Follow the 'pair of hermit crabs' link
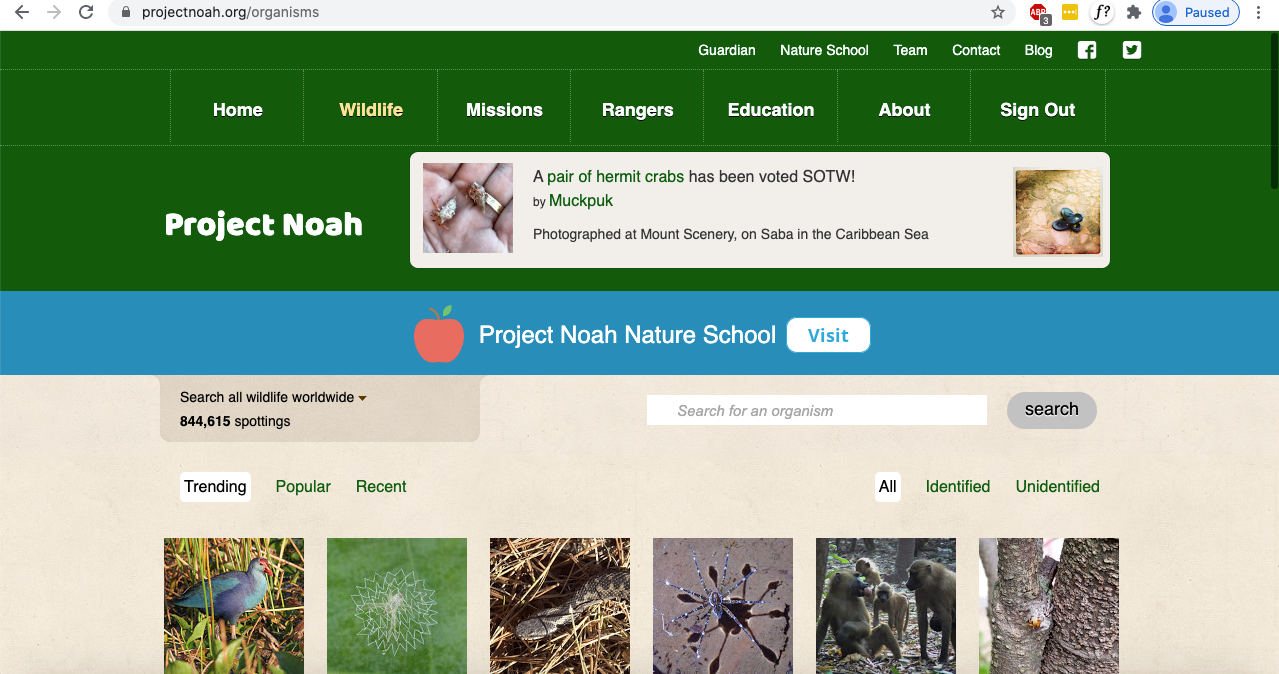The image size is (1279, 674). click(615, 177)
